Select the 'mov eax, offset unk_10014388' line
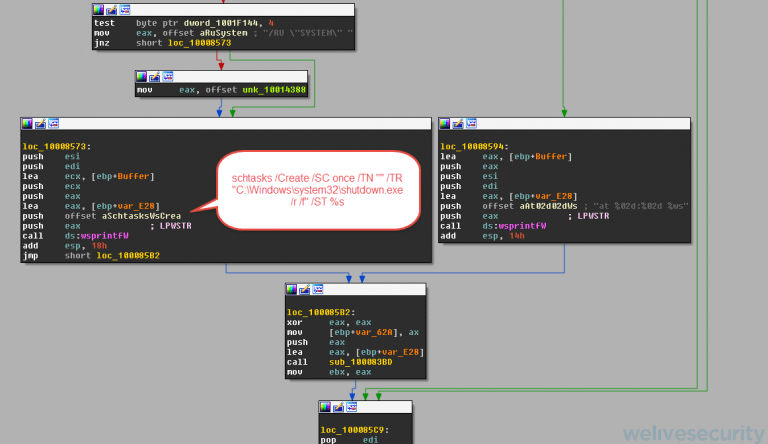 (221, 90)
